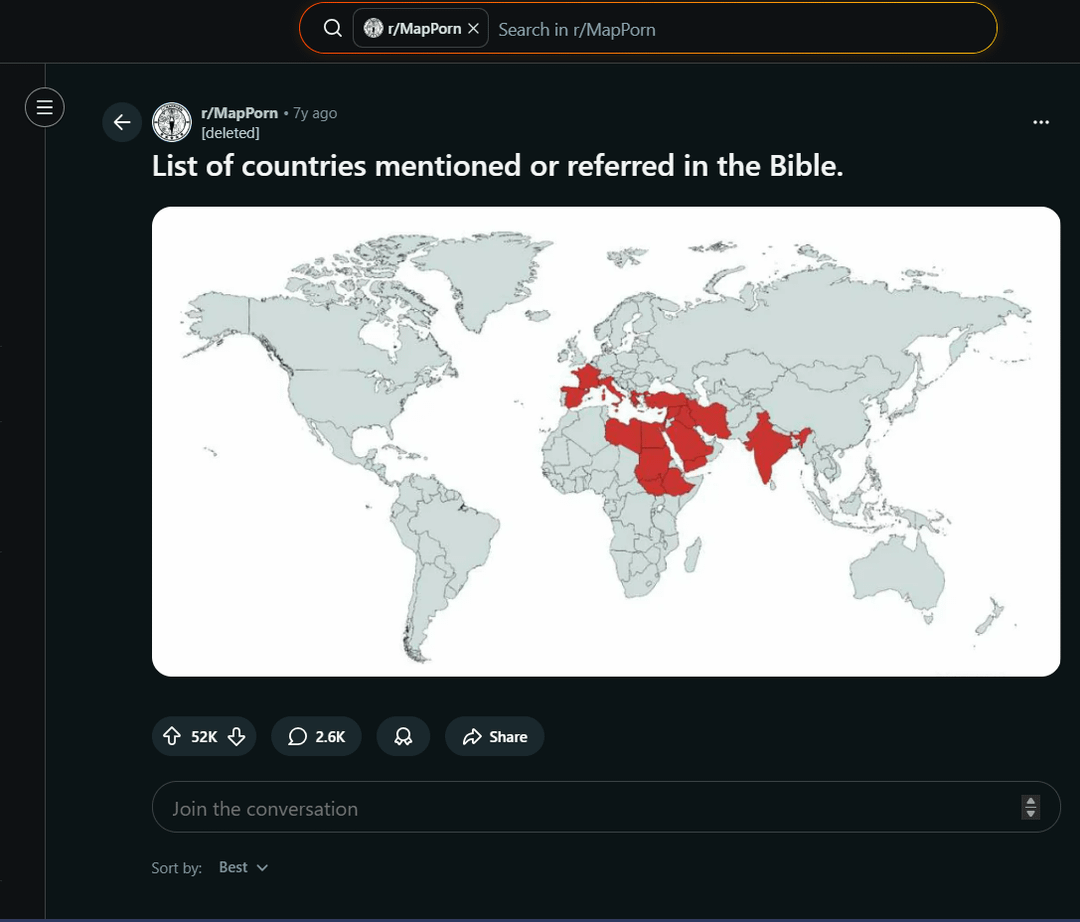Click the Join the conversation box

click(580, 808)
